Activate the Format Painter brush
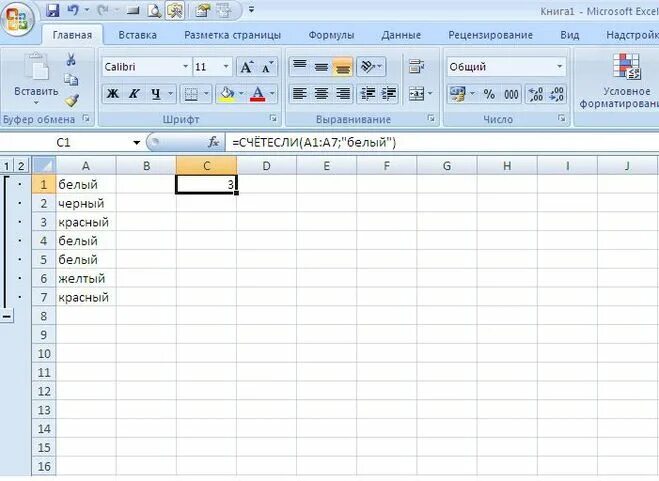Image resolution: width=659 pixels, height=481 pixels. [x=72, y=100]
